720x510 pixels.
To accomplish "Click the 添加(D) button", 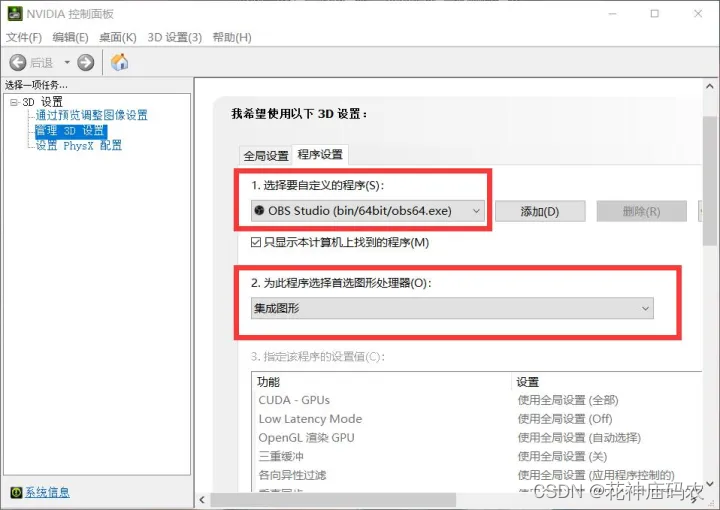I will click(540, 212).
